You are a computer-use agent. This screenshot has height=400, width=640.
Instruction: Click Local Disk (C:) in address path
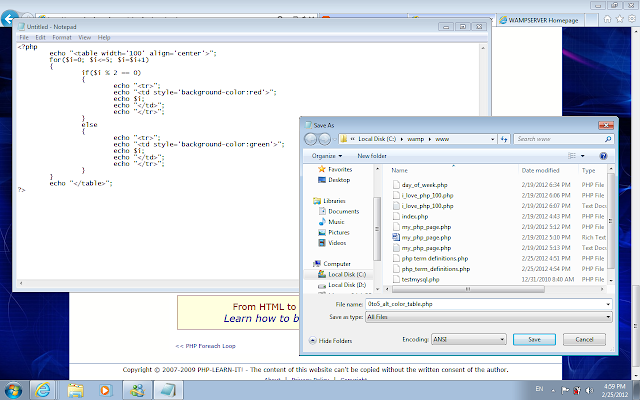377,139
